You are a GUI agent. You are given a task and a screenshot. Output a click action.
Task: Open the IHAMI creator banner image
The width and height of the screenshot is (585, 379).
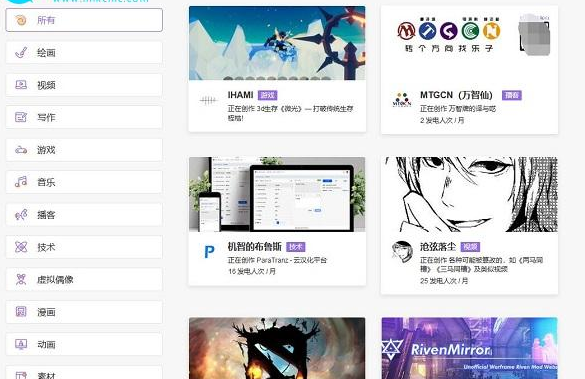[x=277, y=43]
